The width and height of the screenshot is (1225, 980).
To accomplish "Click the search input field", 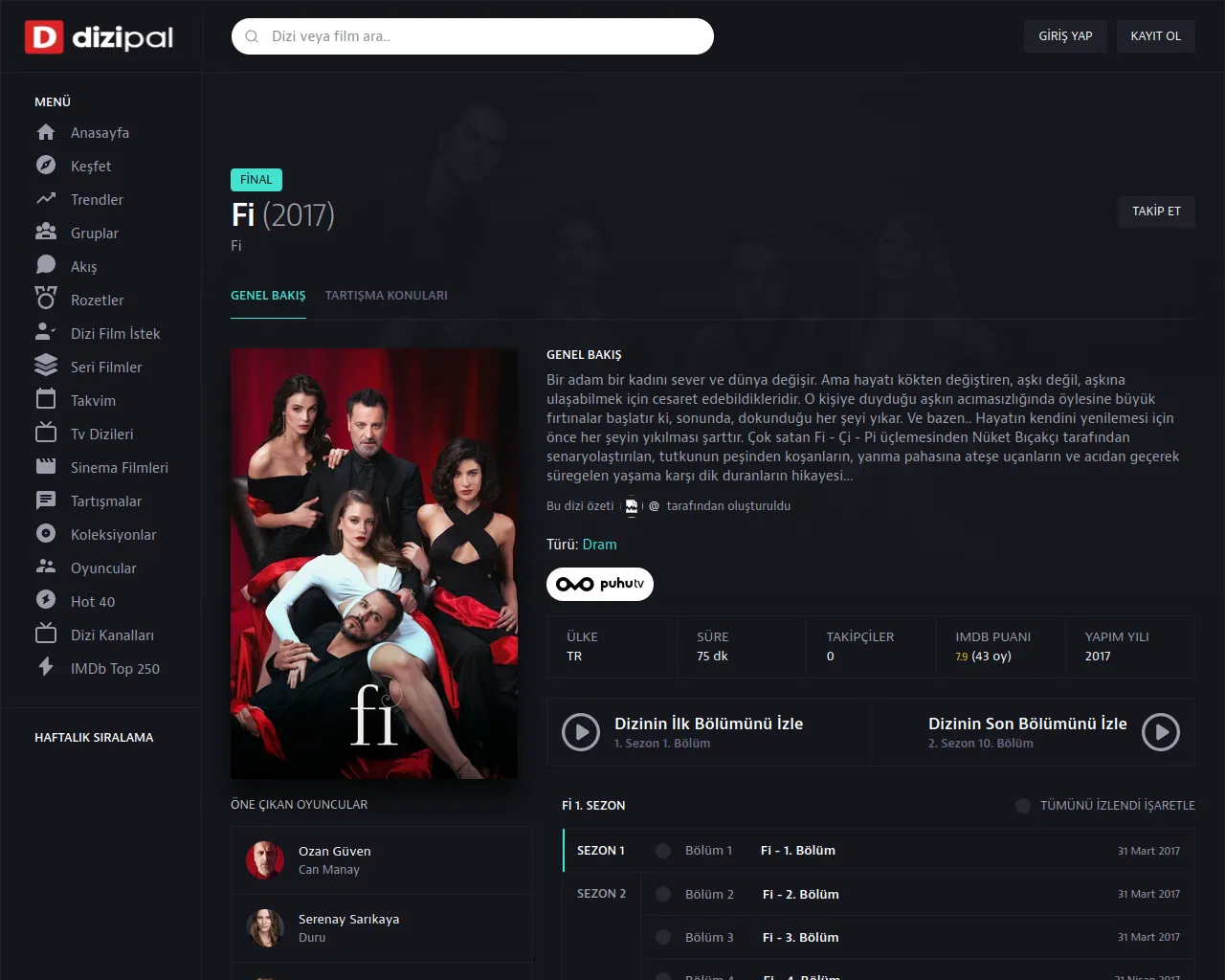I will pyautogui.click(x=473, y=36).
